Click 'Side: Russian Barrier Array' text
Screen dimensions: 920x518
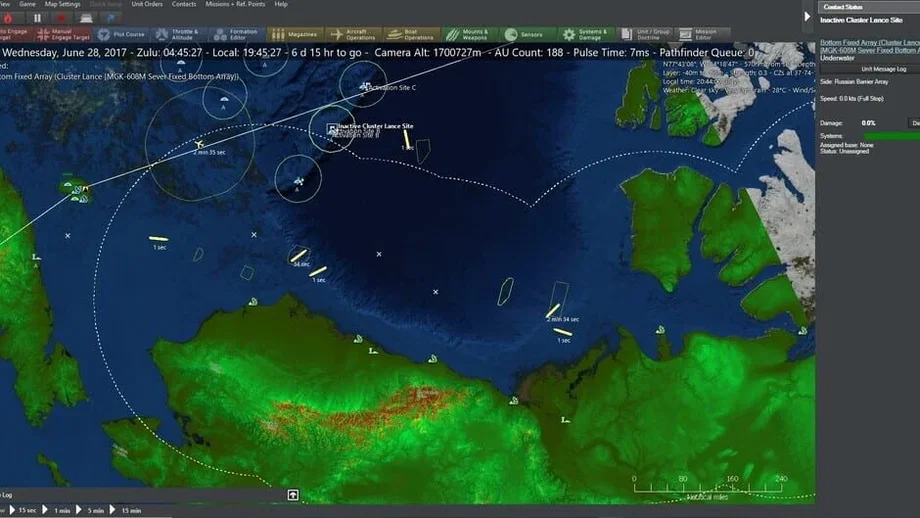tap(854, 82)
